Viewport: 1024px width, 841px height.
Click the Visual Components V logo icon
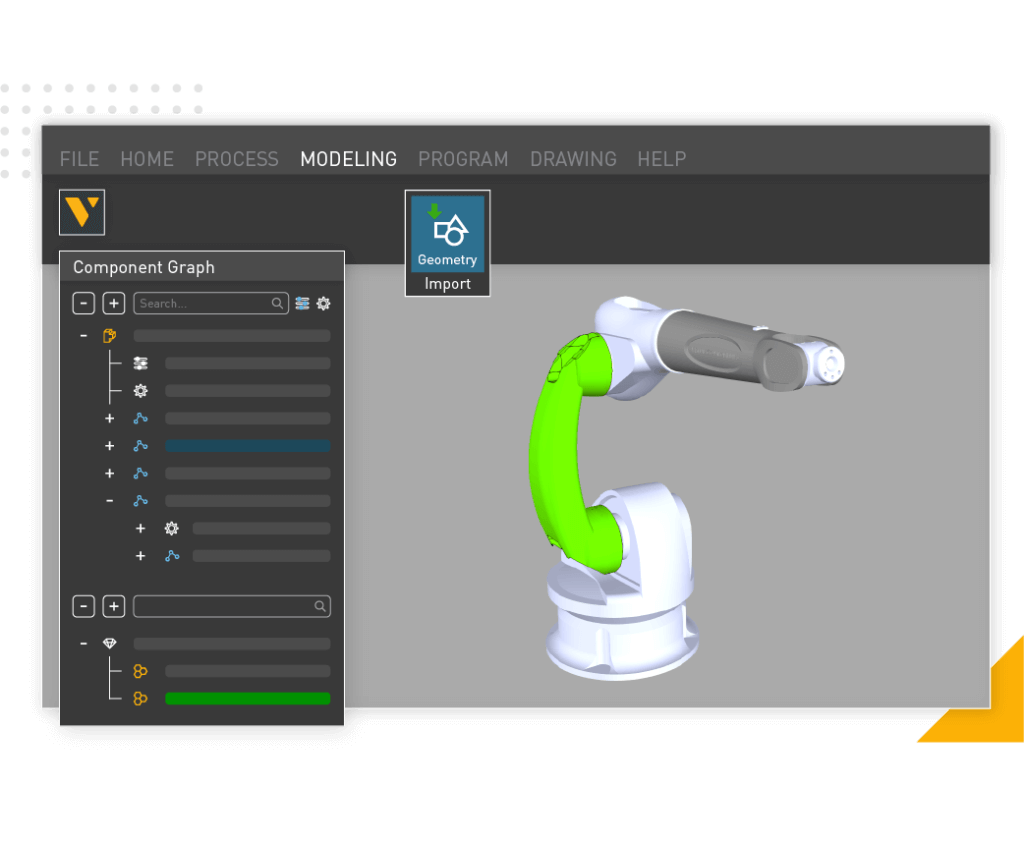82,212
